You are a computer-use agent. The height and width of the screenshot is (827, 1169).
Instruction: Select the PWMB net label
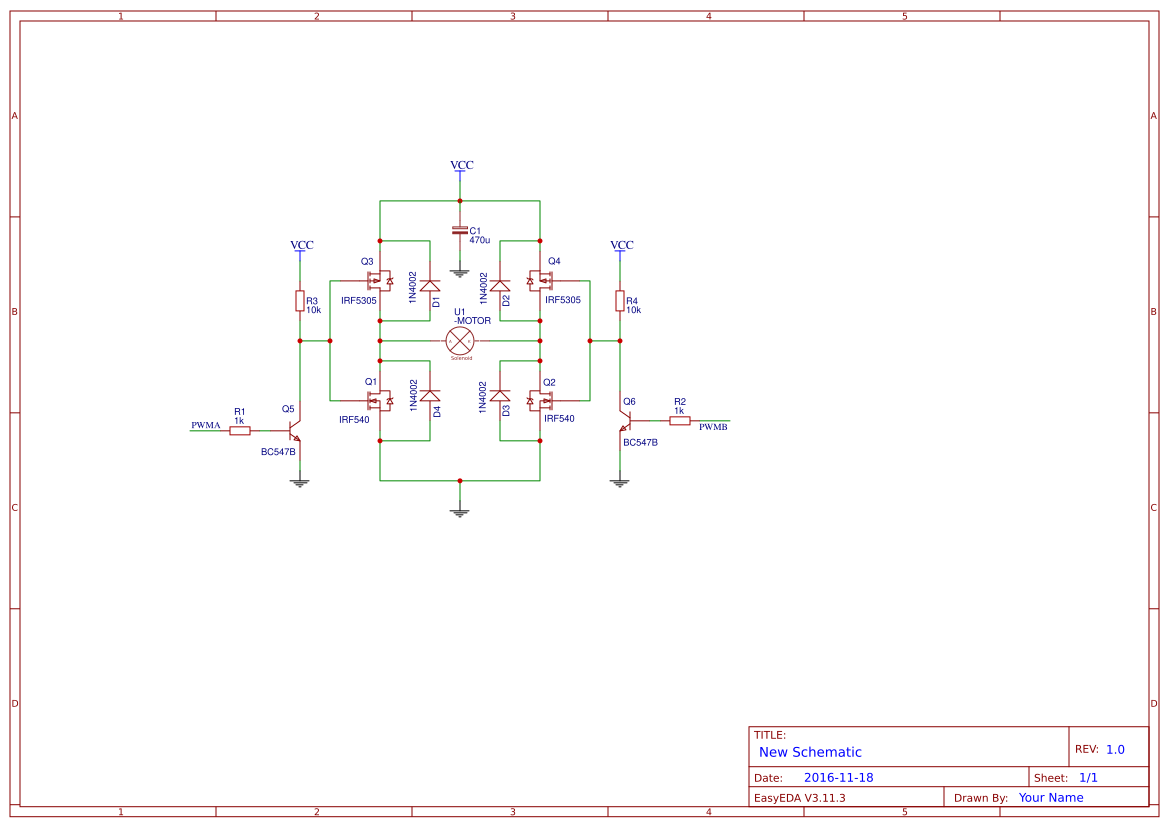[x=713, y=425]
